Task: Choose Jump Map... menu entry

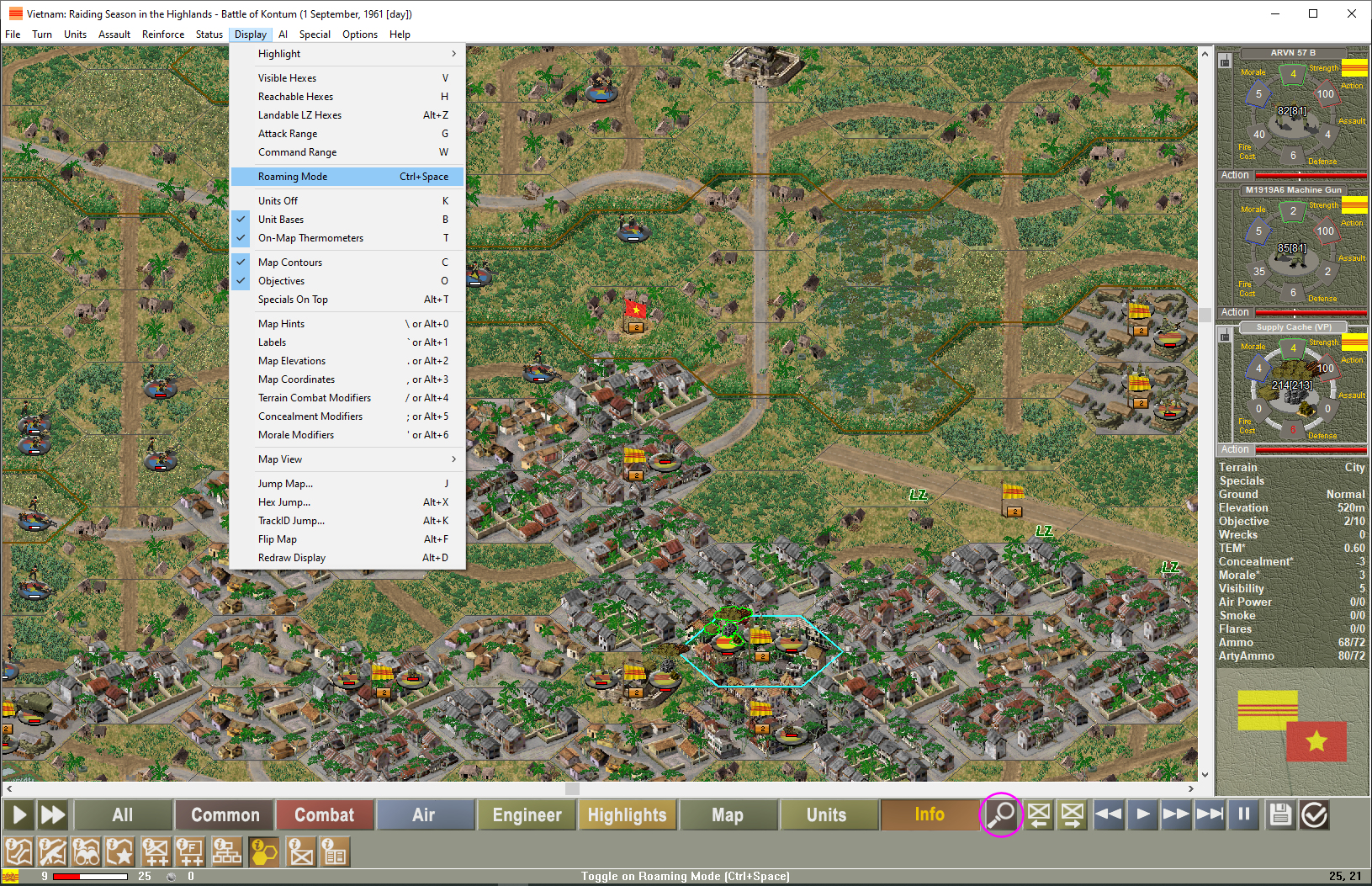Action: (x=347, y=484)
